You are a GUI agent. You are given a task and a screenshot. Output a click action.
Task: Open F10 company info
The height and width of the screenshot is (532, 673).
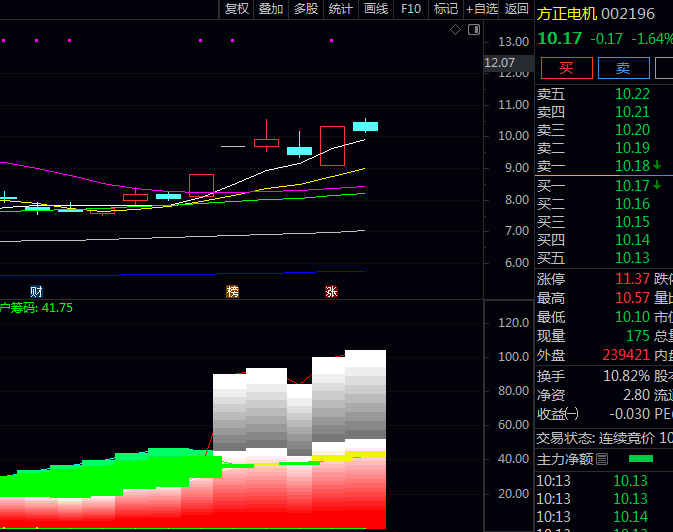411,9
